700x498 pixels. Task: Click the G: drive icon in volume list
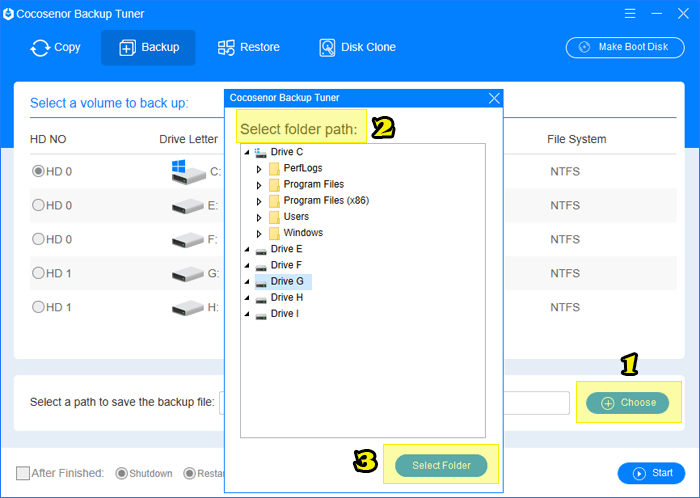click(x=188, y=274)
